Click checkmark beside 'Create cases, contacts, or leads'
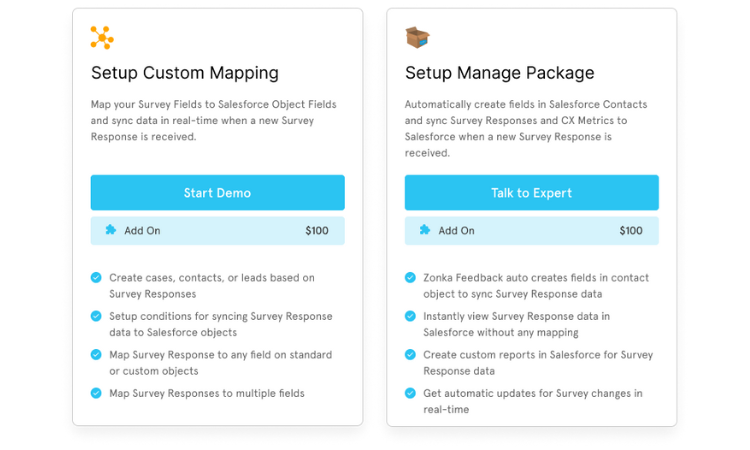 [96, 278]
